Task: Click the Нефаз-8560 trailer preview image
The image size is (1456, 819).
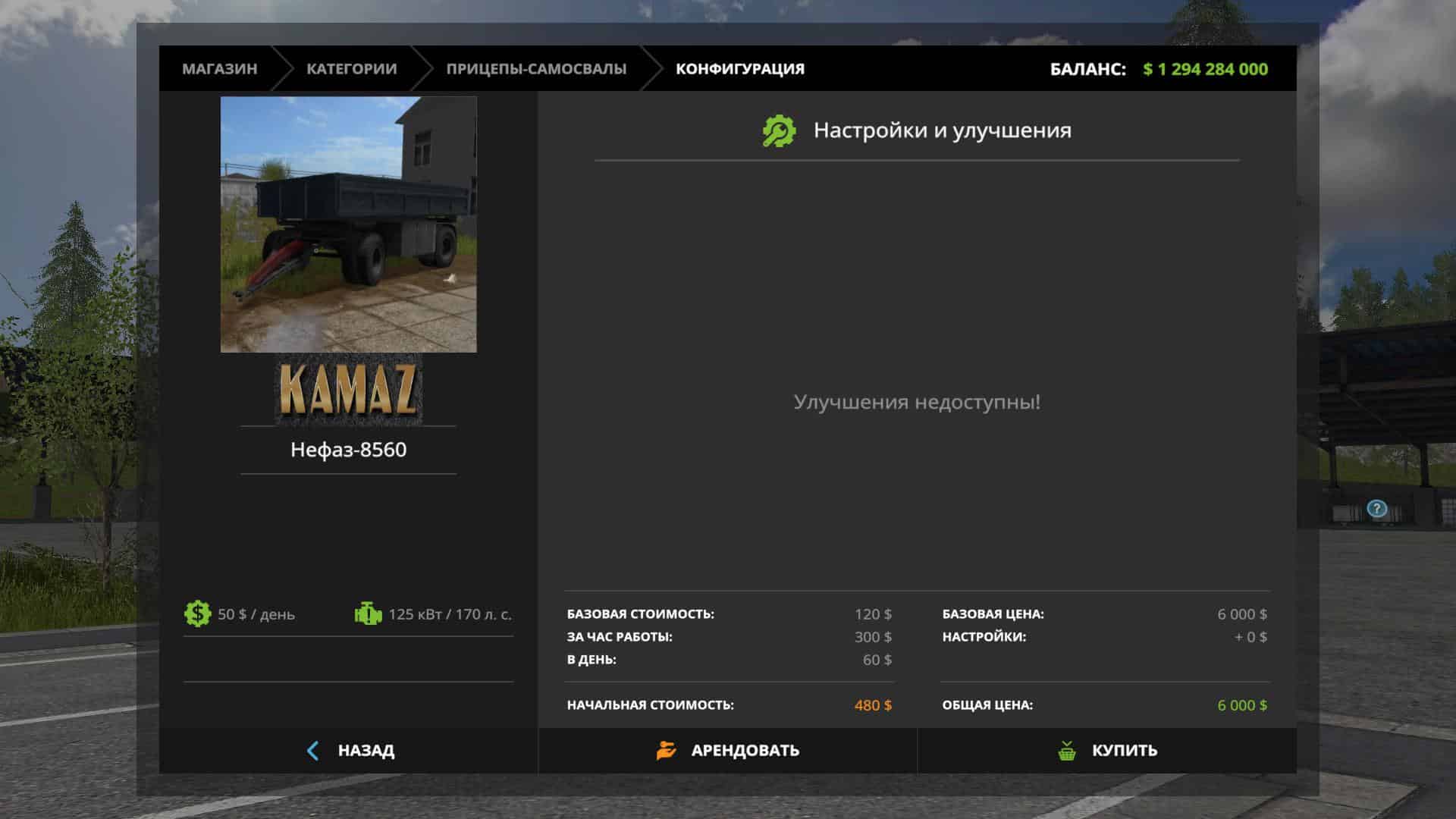Action: [348, 224]
